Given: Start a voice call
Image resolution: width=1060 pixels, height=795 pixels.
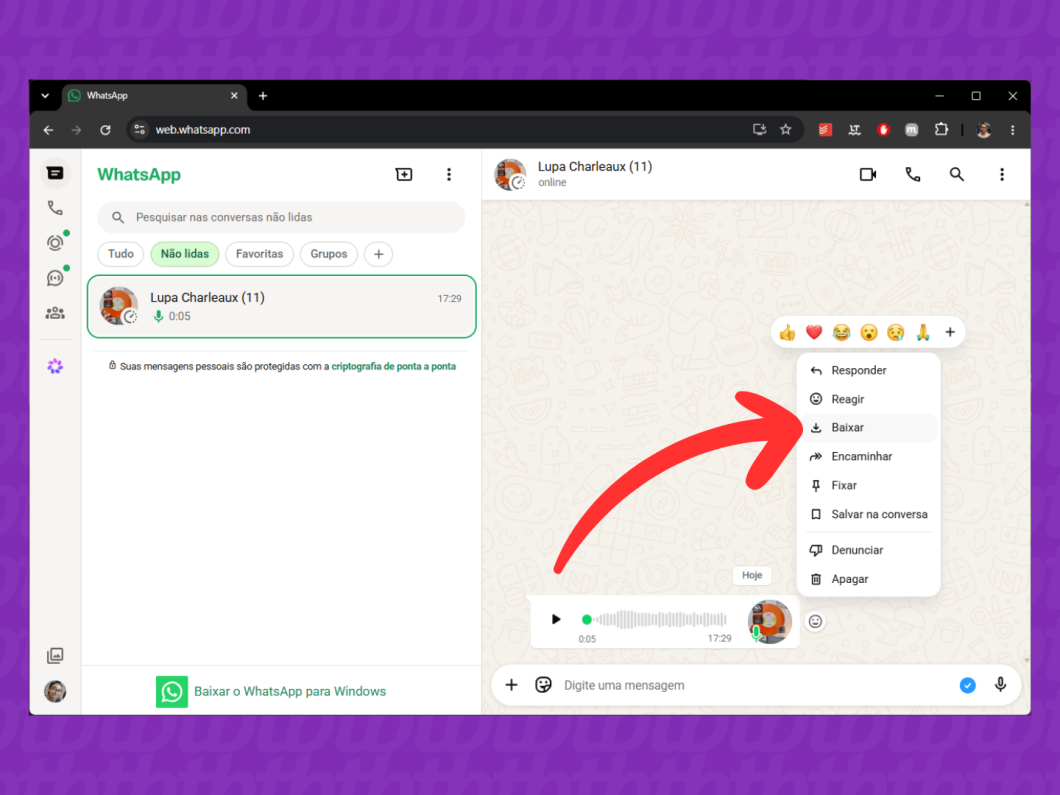Looking at the screenshot, I should [913, 174].
